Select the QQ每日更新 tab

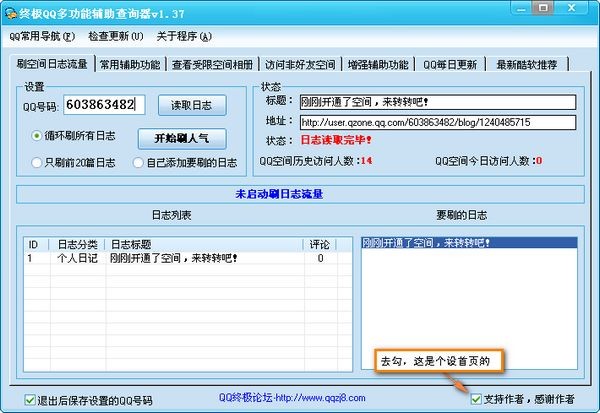pos(450,65)
